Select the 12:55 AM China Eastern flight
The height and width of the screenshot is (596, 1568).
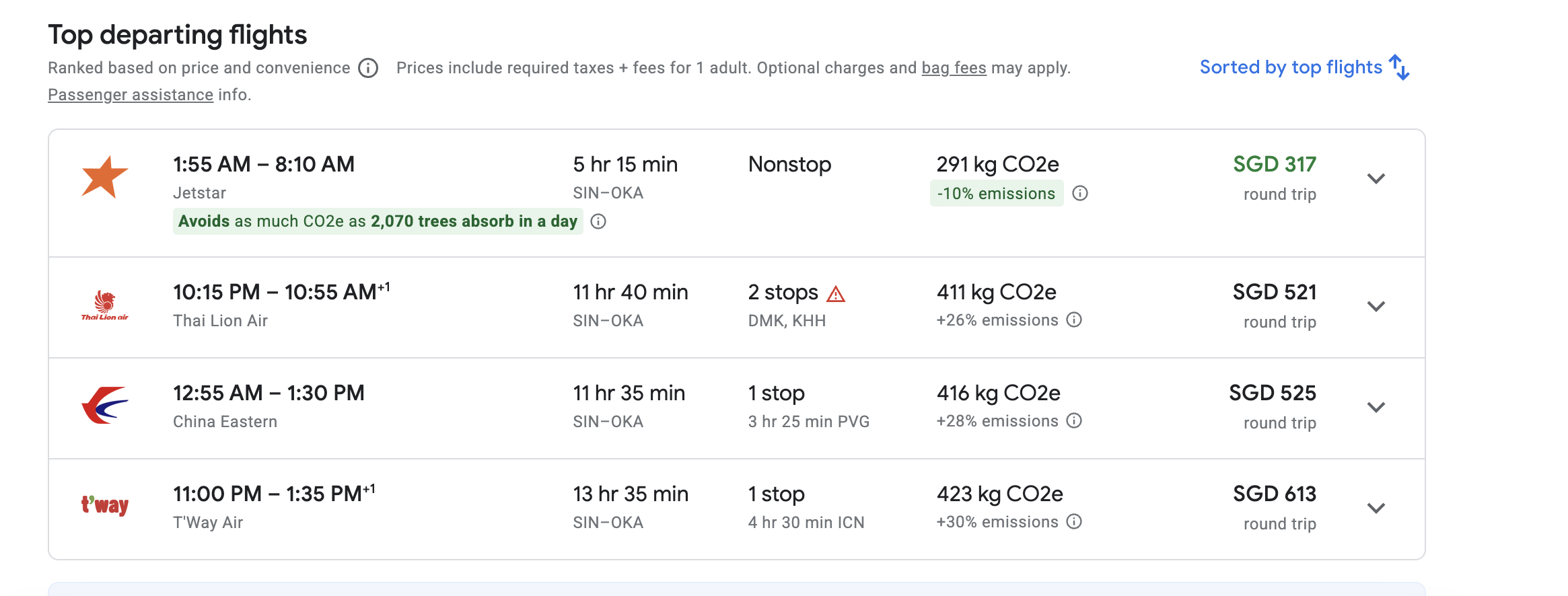click(737, 408)
